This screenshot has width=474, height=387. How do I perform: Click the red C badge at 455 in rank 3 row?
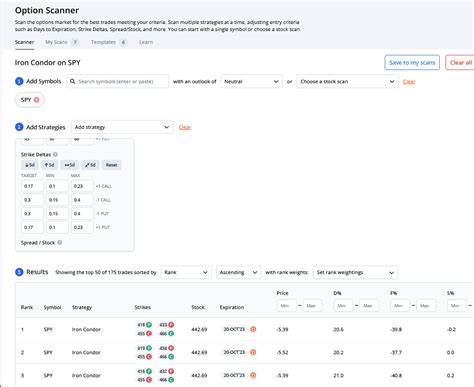point(149,380)
